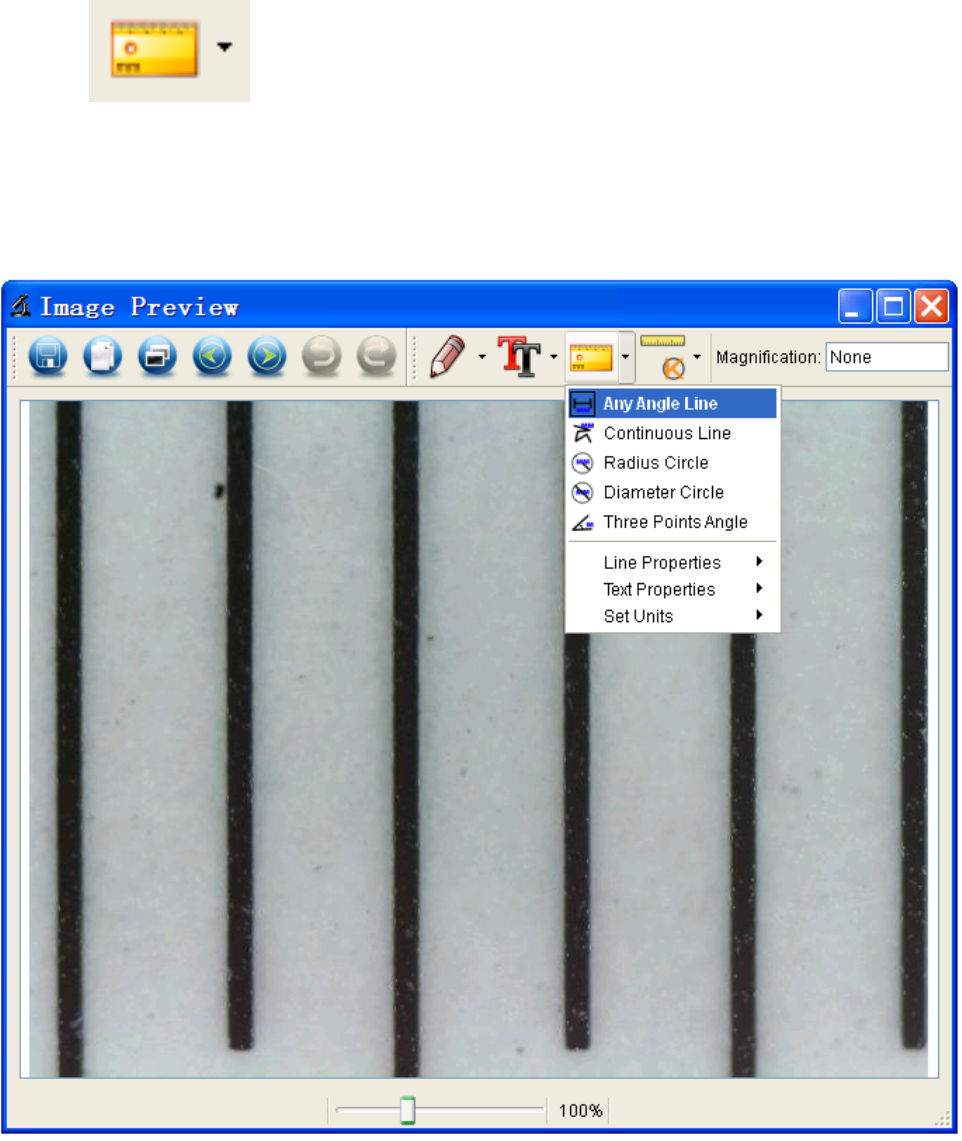Open the Text Properties menu entry

click(673, 590)
